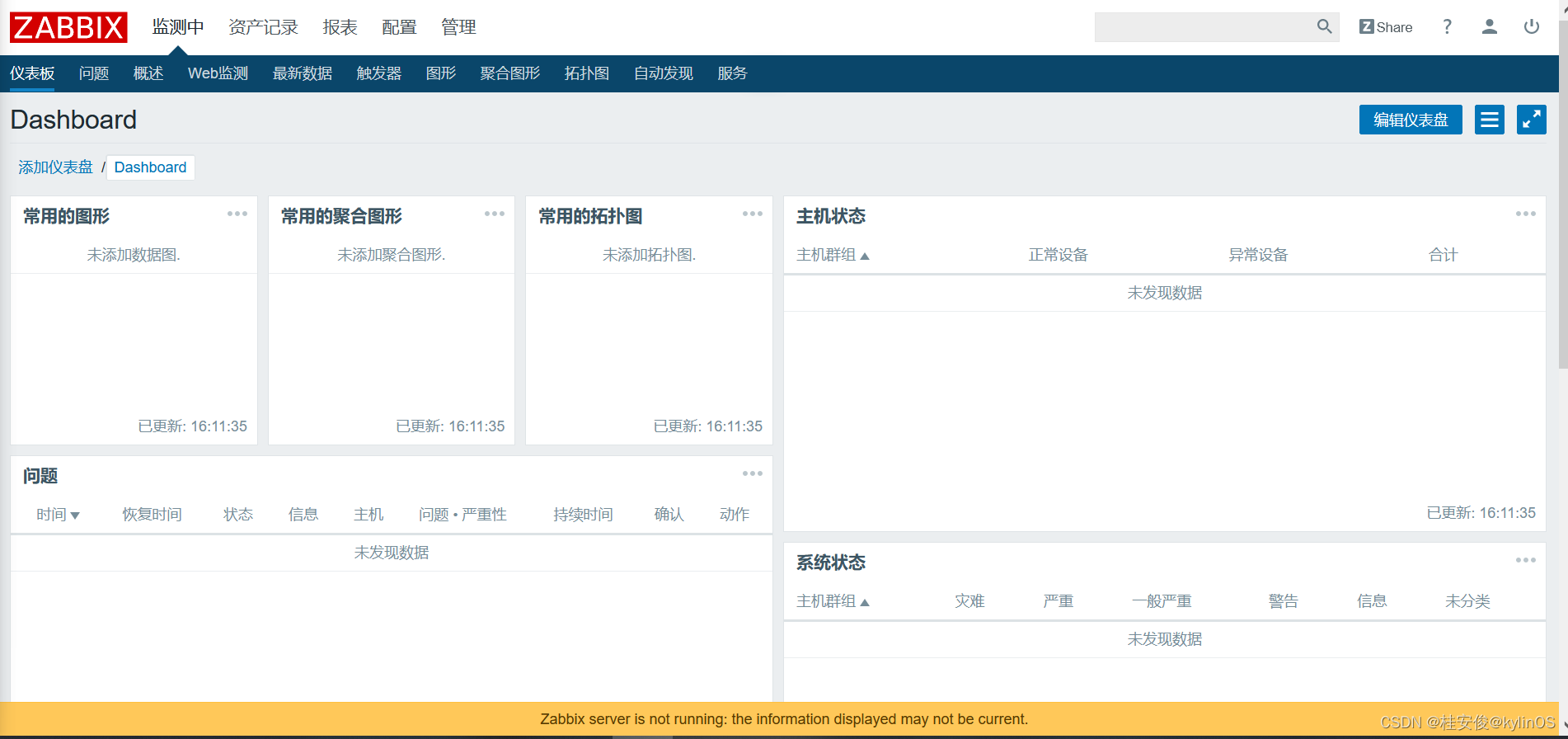Open the 管理 top menu
1568x739 pixels.
[x=458, y=27]
